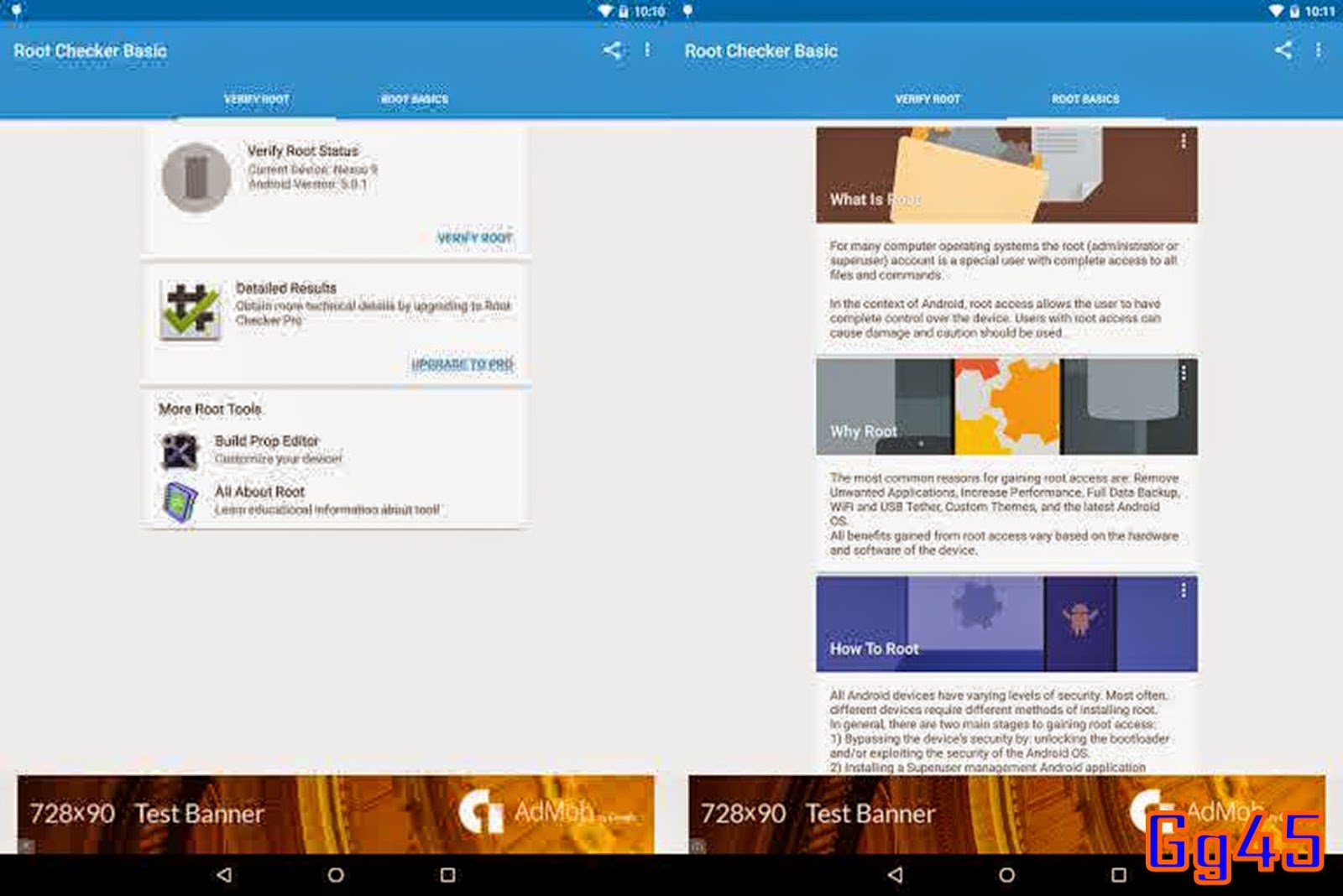Open the three-dot menu on the How To Root card
This screenshot has width=1343, height=896.
(x=1184, y=591)
